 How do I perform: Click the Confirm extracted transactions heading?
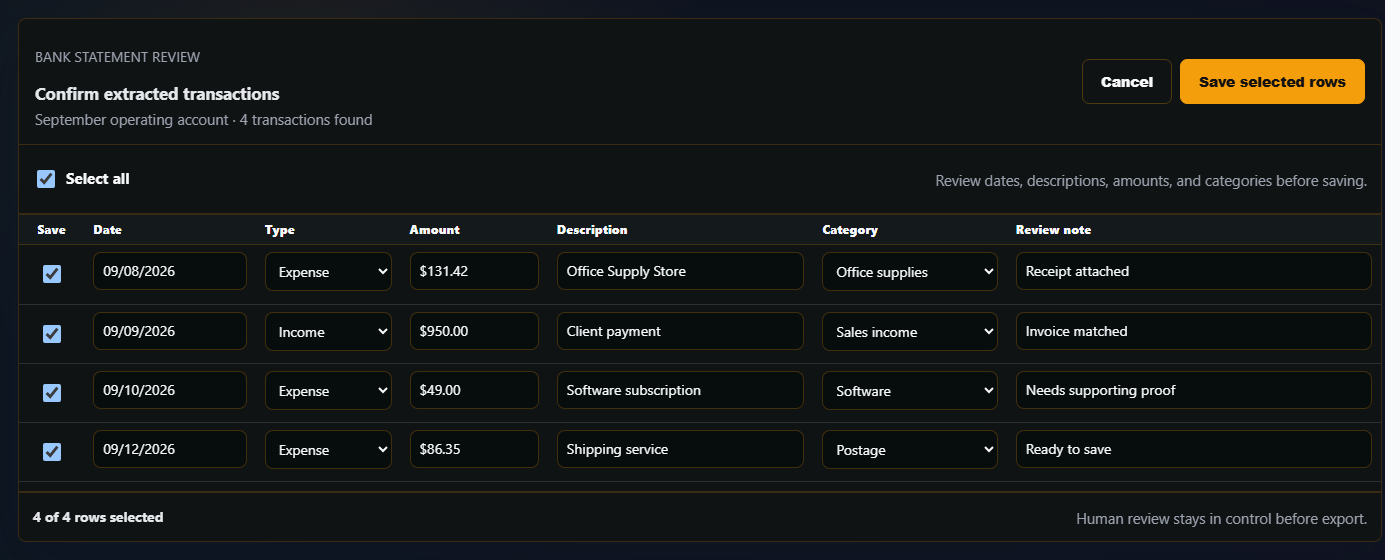(x=157, y=94)
